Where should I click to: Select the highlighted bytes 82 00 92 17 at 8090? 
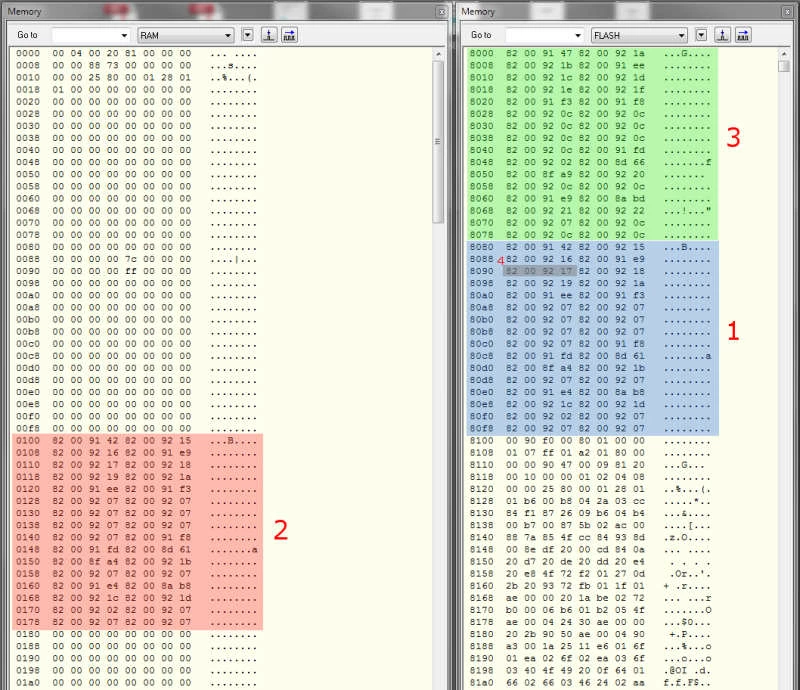point(539,271)
